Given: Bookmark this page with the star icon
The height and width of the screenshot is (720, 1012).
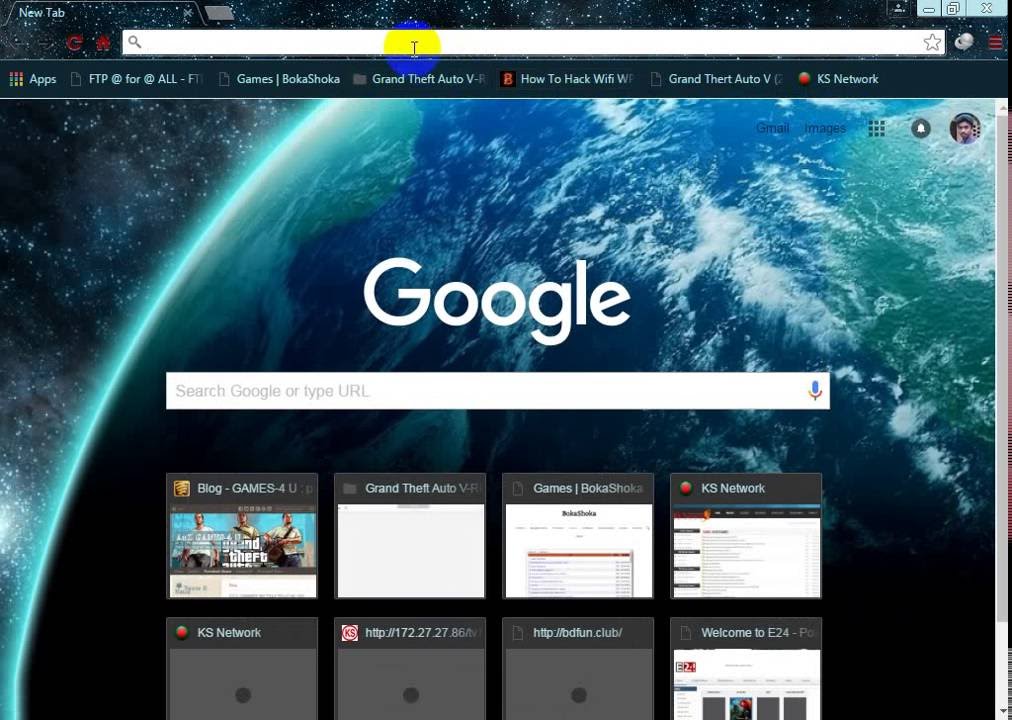Looking at the screenshot, I should (x=932, y=43).
